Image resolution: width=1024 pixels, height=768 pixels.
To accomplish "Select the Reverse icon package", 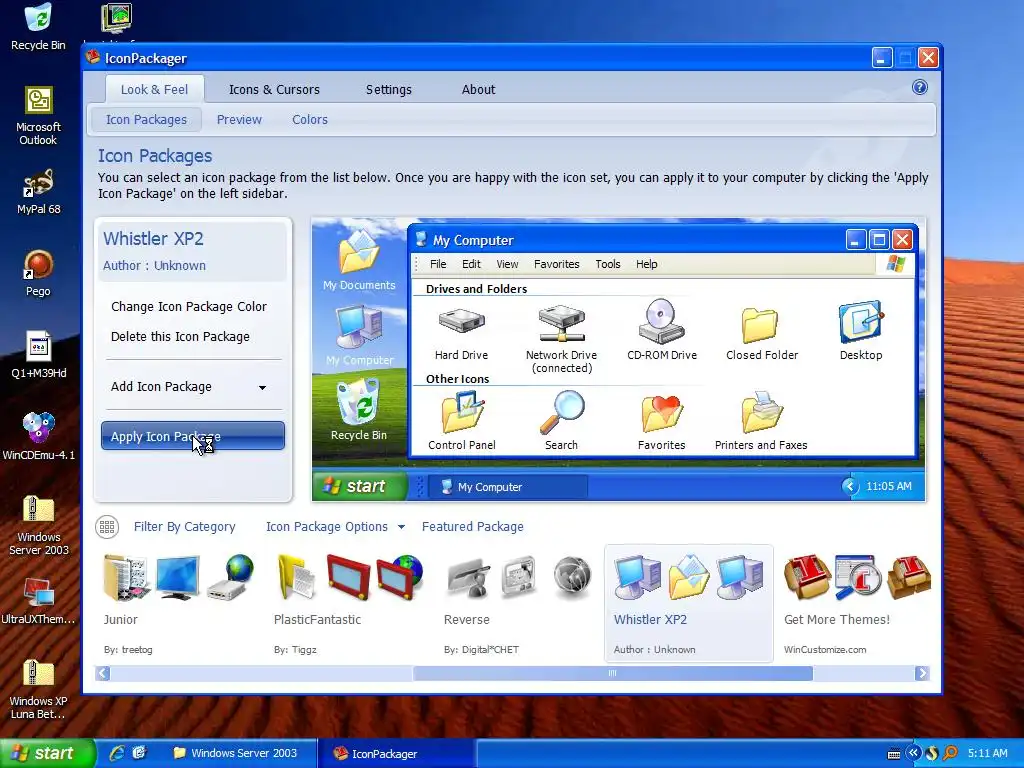I will (x=520, y=603).
